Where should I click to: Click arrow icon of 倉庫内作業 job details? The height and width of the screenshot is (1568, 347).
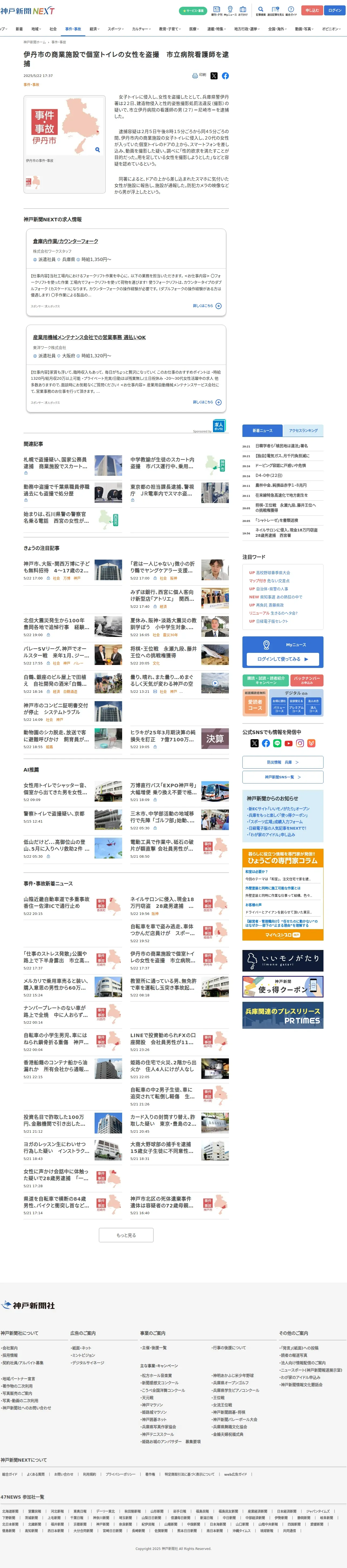click(218, 306)
